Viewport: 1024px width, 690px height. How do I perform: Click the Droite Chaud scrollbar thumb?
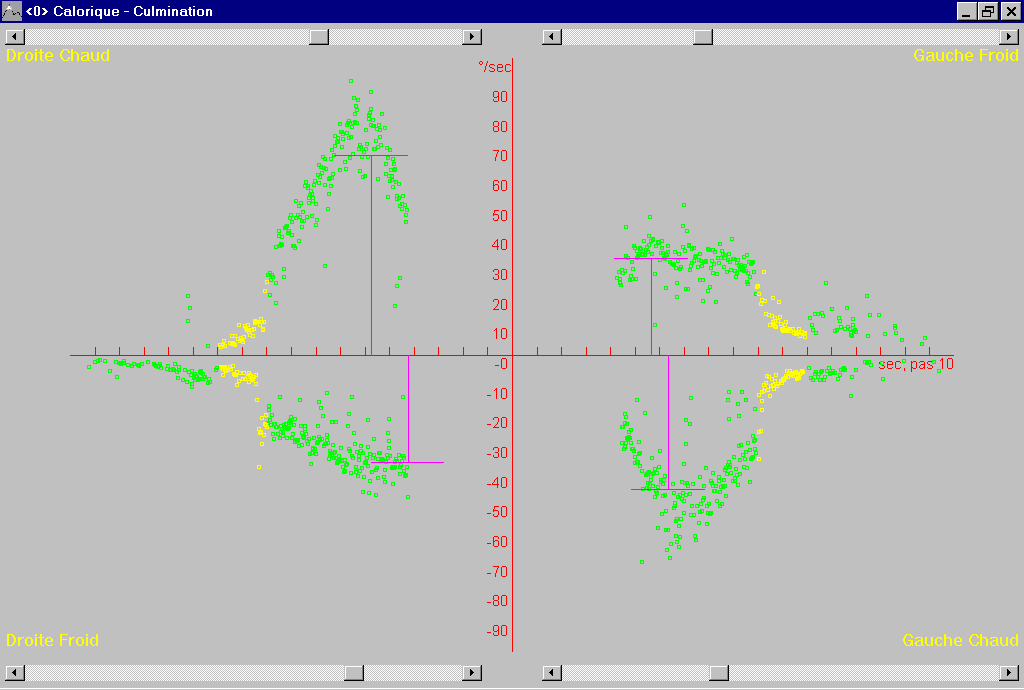pos(319,37)
